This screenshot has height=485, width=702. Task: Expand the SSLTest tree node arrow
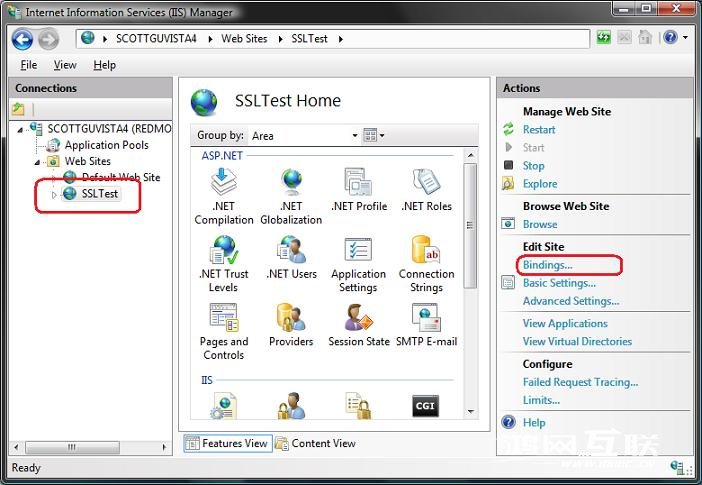(x=54, y=195)
